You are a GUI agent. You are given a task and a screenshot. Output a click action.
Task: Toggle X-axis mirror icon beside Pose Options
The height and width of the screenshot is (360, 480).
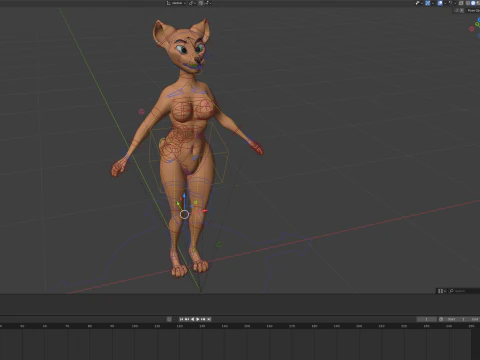click(462, 10)
